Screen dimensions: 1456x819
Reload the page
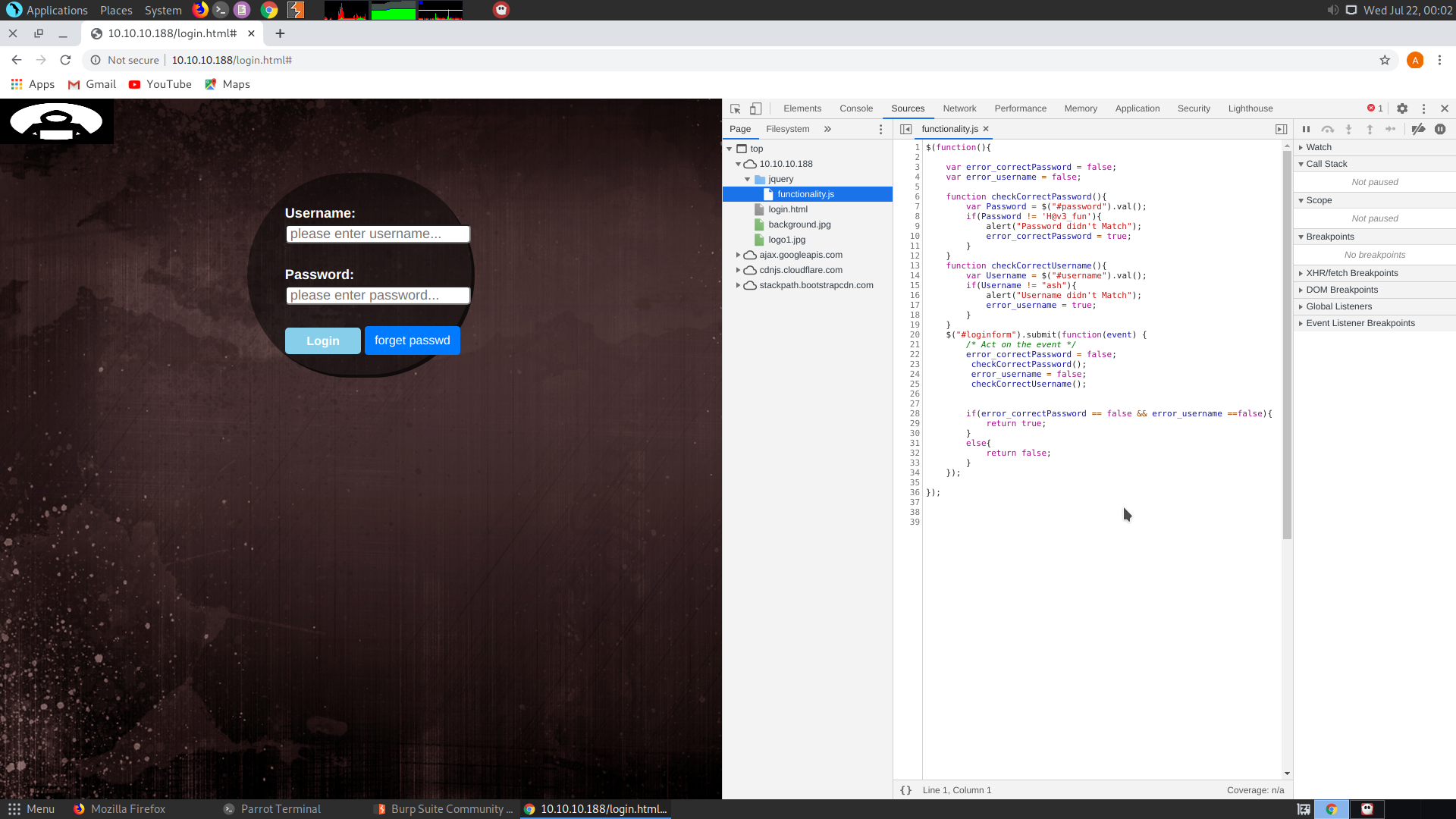tap(65, 60)
